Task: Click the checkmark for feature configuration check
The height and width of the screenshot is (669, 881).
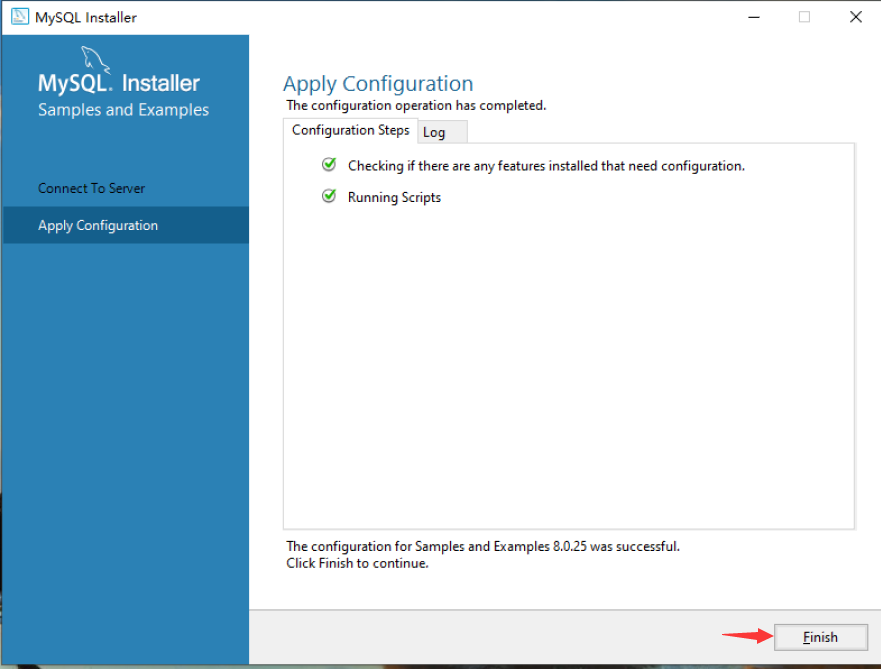Action: (x=329, y=165)
